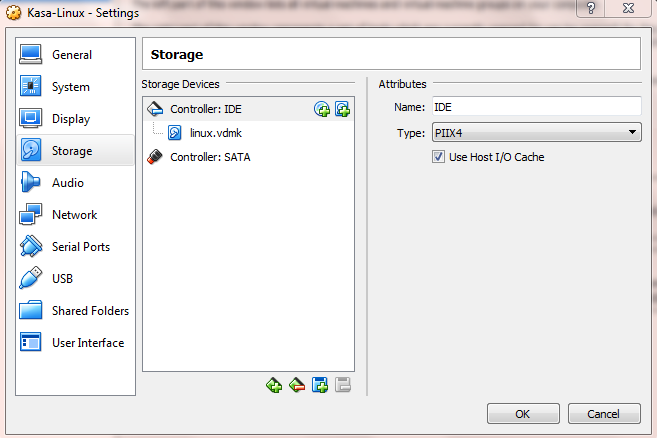657x438 pixels.
Task: Select Controller: SATA in storage tree
Action: pyautogui.click(x=210, y=157)
